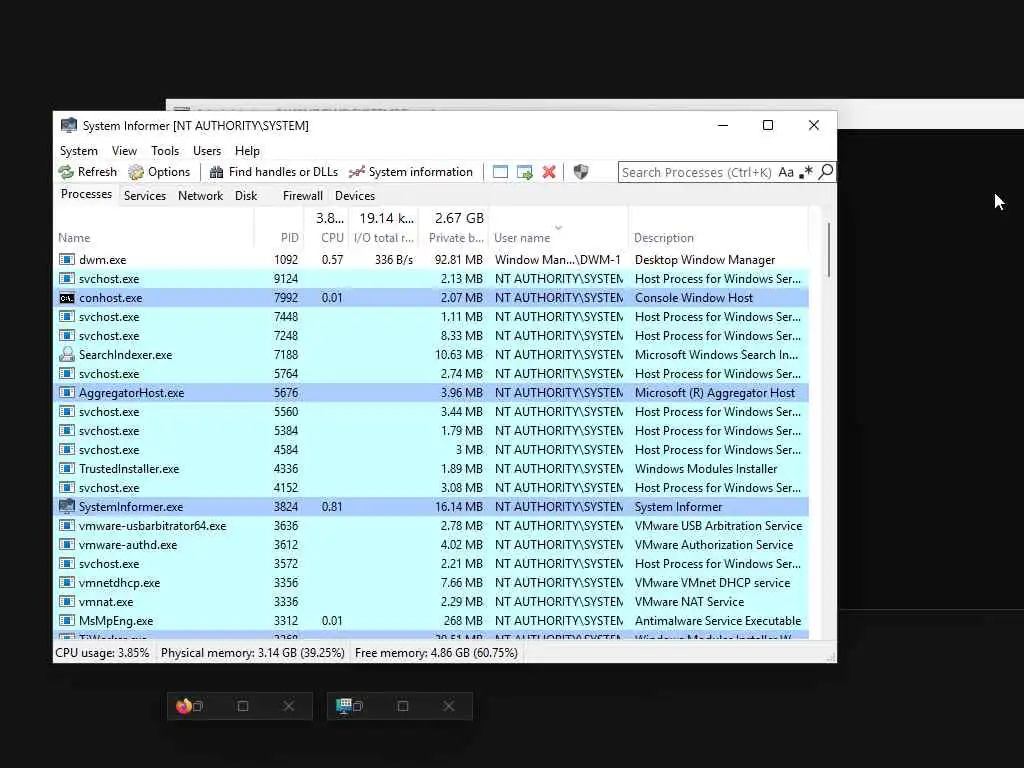Select vmnetdhcp.exe process
This screenshot has width=1024, height=768.
431,583
